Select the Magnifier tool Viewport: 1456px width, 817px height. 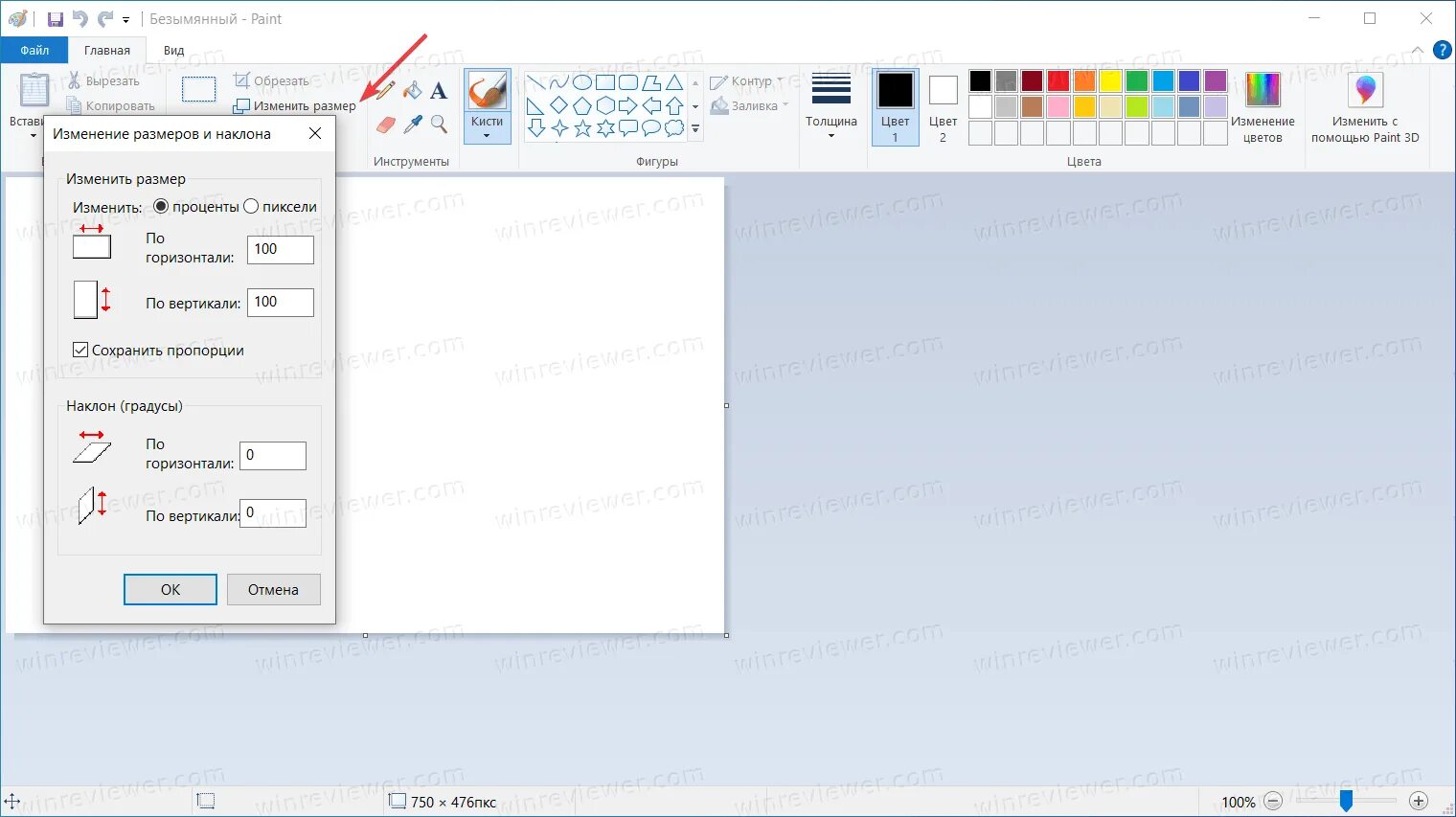tap(439, 125)
